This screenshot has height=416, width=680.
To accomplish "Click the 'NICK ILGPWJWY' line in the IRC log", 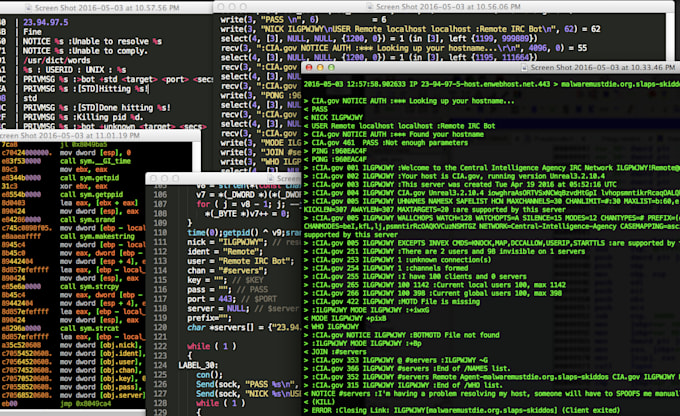I will [333, 118].
